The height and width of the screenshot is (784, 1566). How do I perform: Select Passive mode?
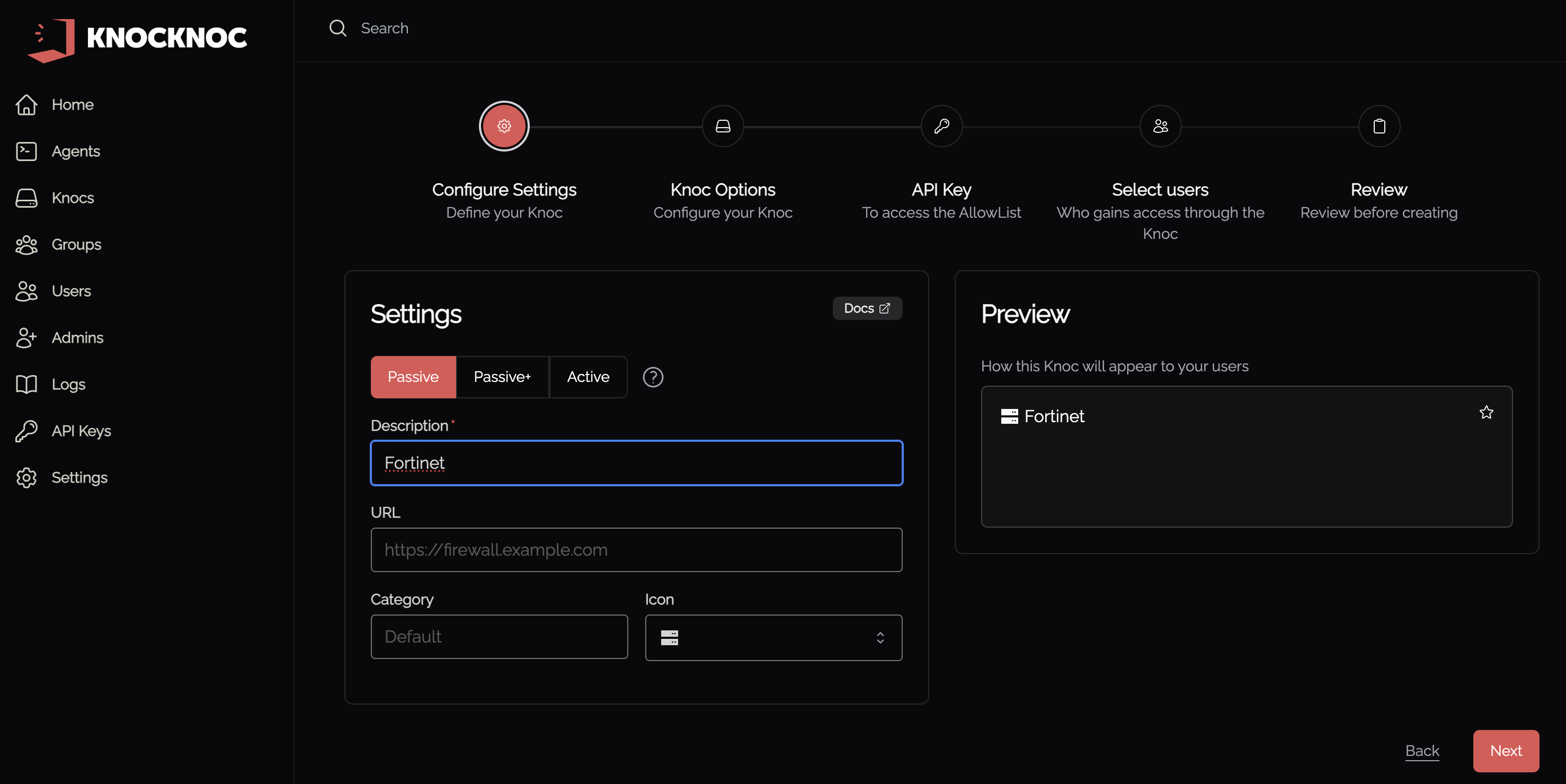[x=413, y=377]
